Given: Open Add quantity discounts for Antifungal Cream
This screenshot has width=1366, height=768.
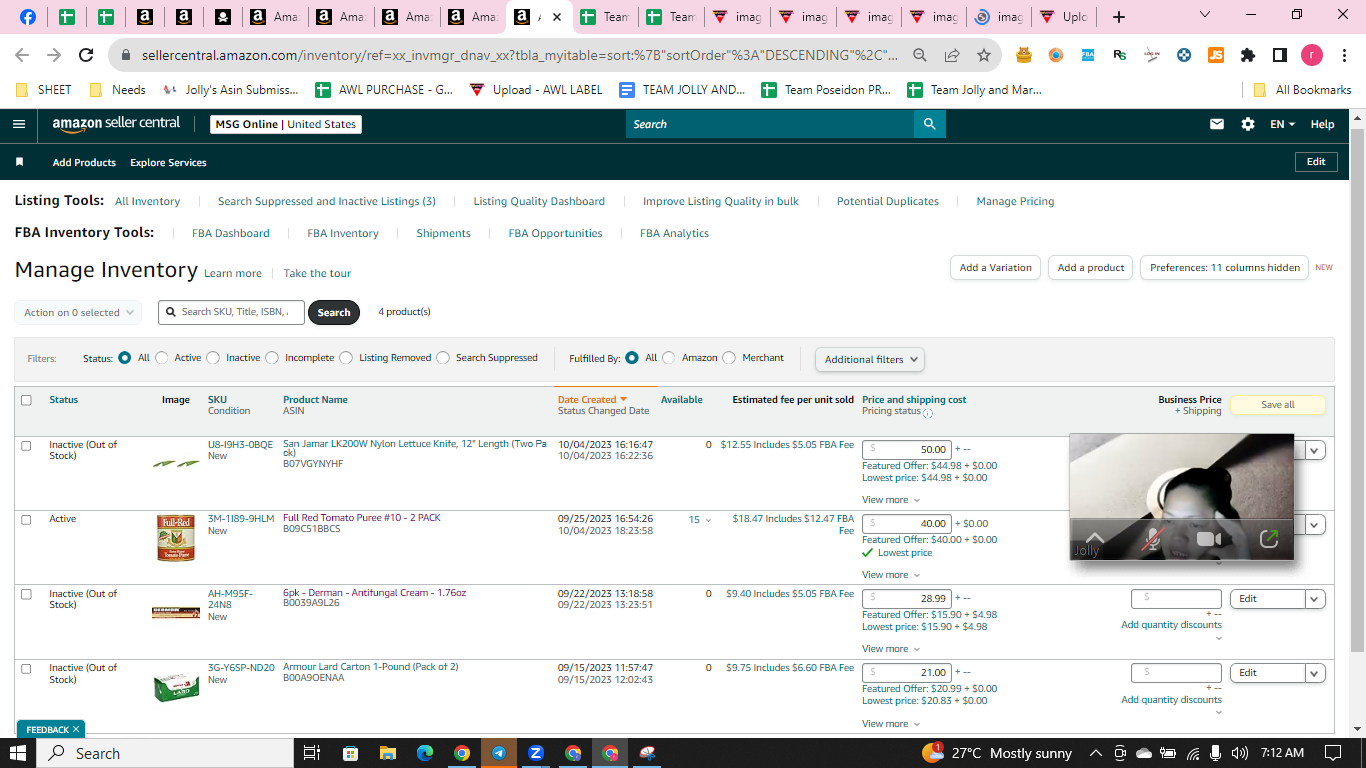Looking at the screenshot, I should [x=1171, y=625].
